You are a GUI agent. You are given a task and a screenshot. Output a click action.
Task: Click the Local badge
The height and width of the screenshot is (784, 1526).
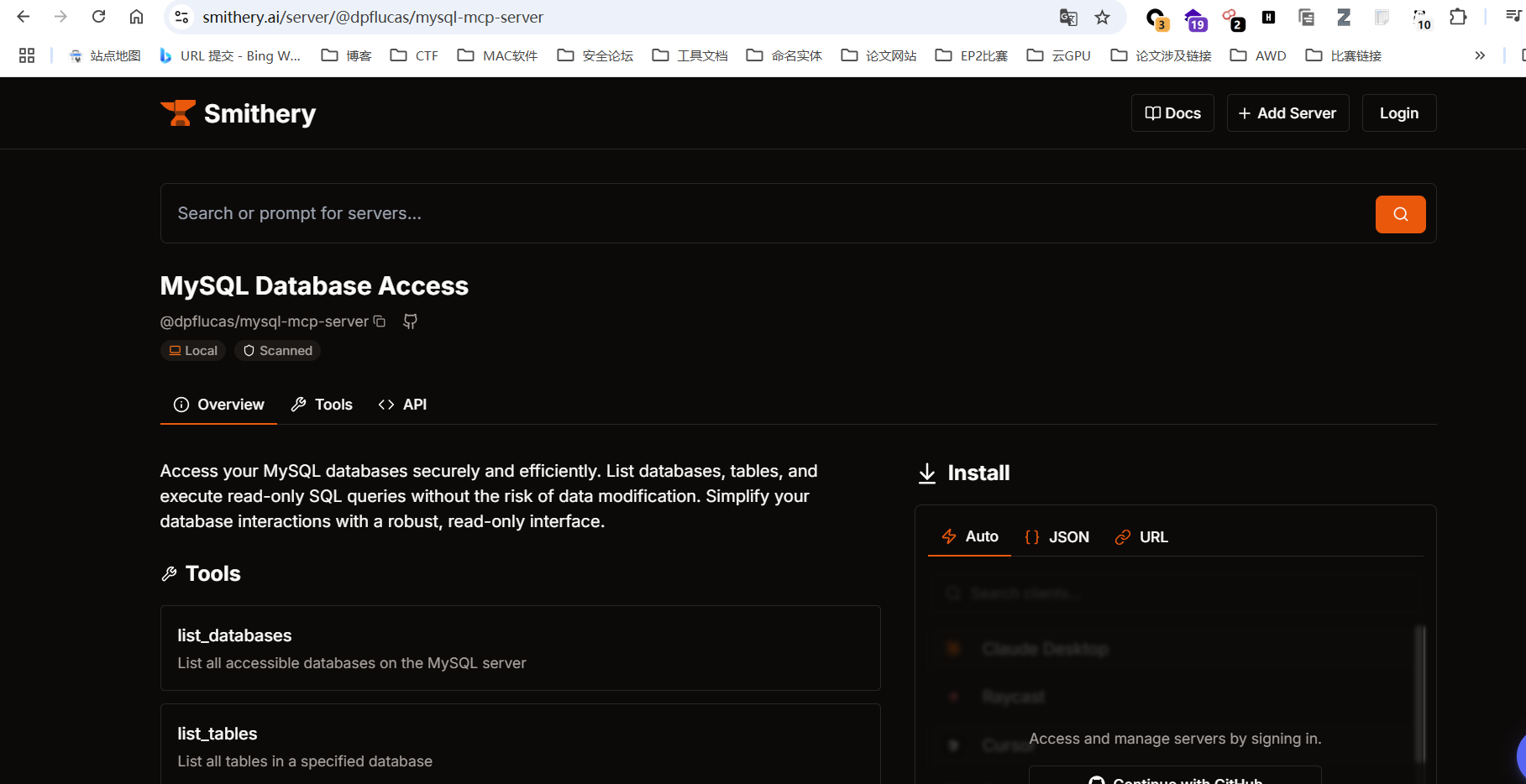coord(193,351)
